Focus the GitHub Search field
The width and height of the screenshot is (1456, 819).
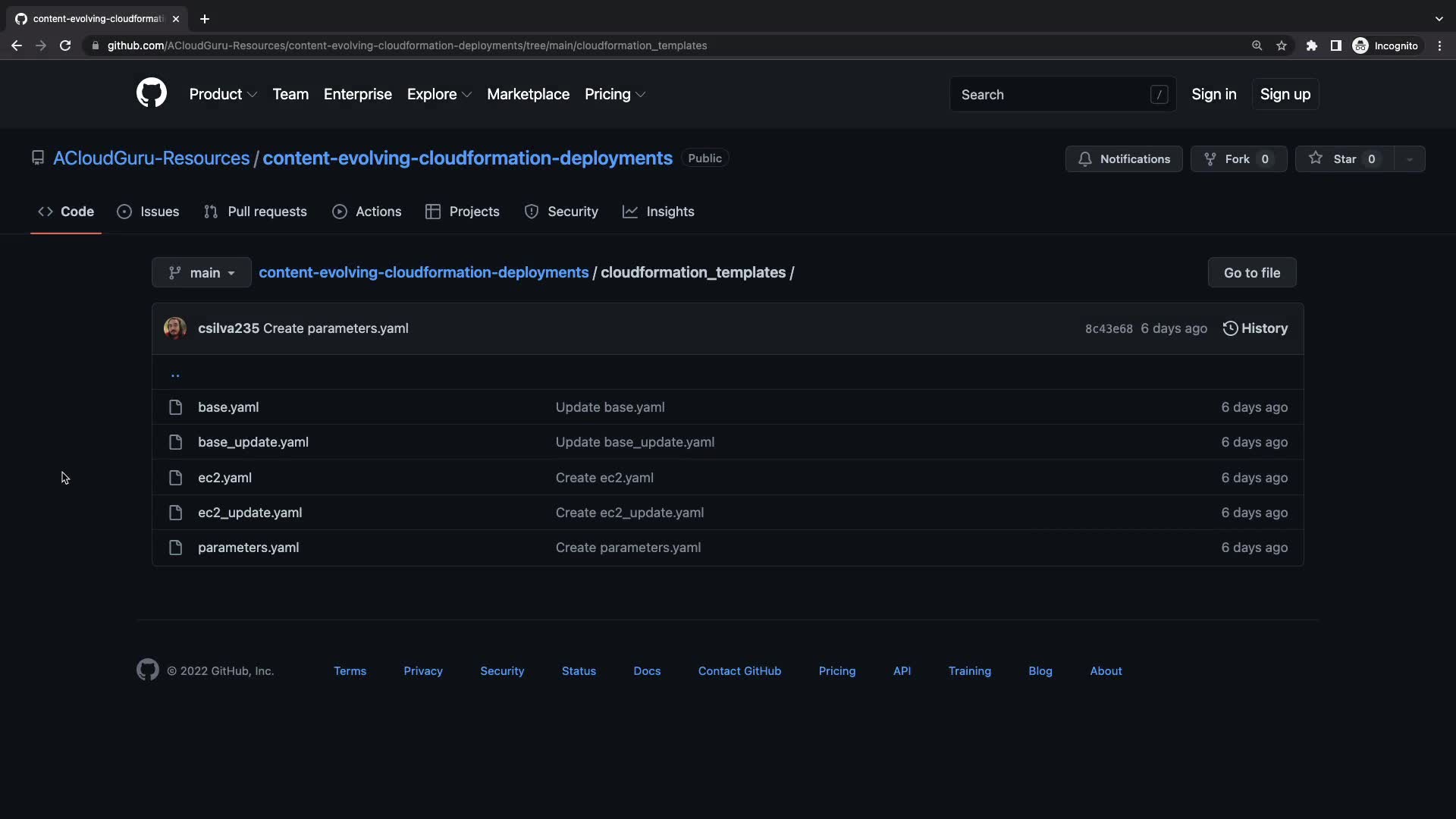[1054, 95]
